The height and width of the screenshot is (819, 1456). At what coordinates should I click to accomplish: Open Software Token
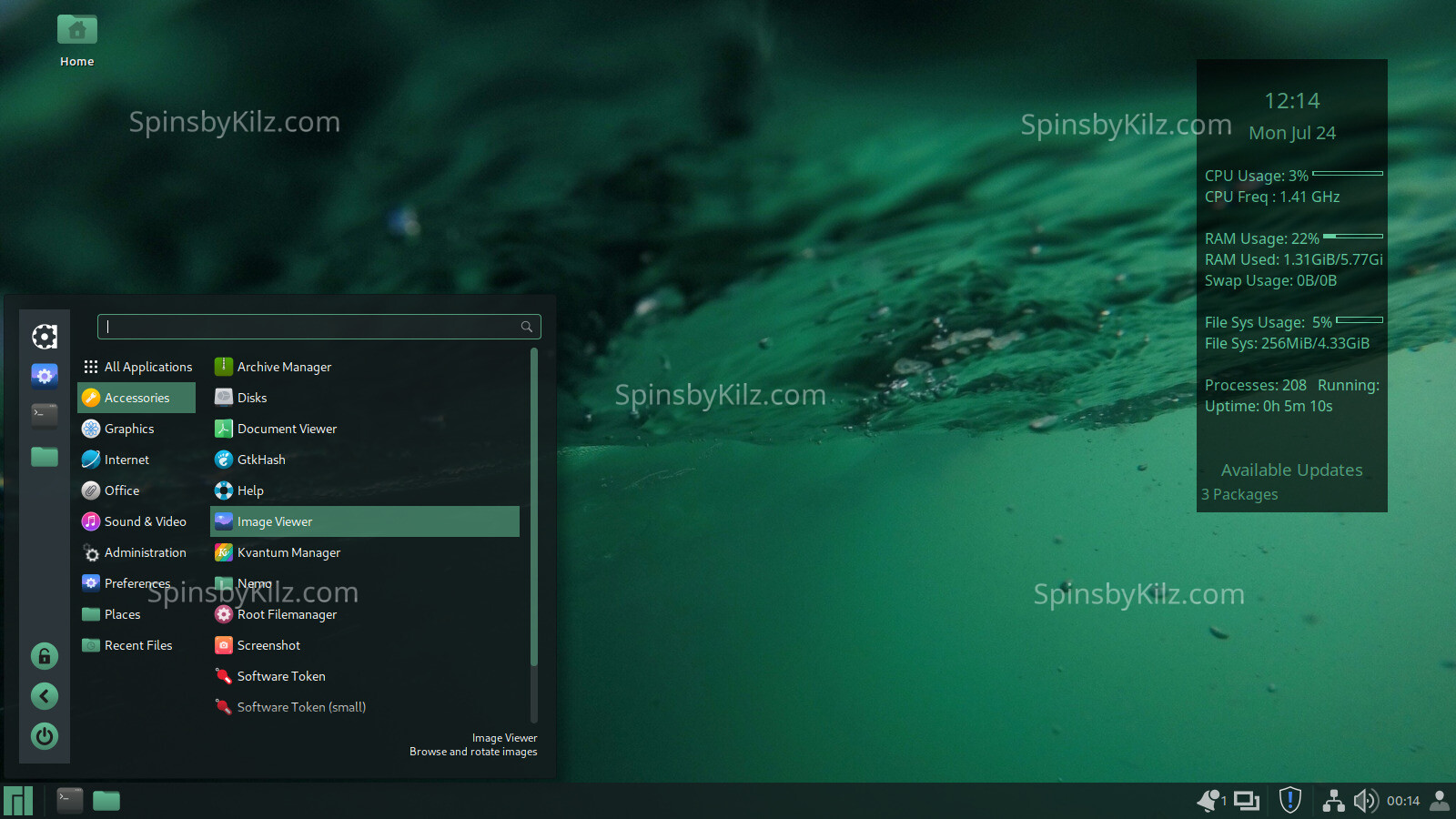click(365, 676)
